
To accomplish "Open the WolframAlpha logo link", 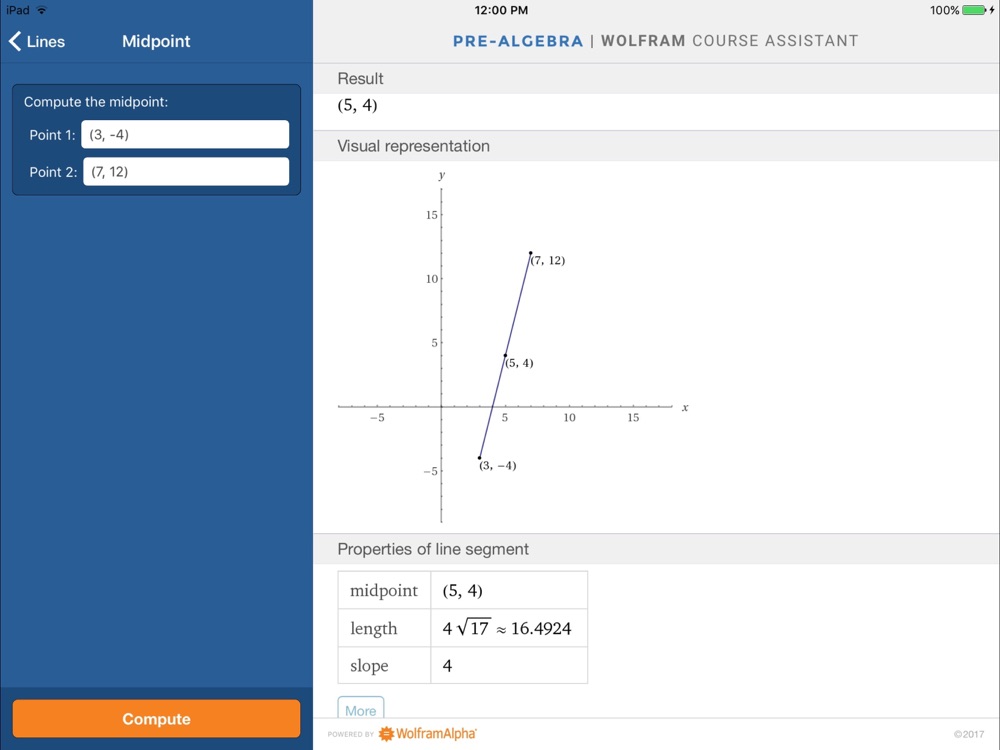I will click(x=428, y=733).
